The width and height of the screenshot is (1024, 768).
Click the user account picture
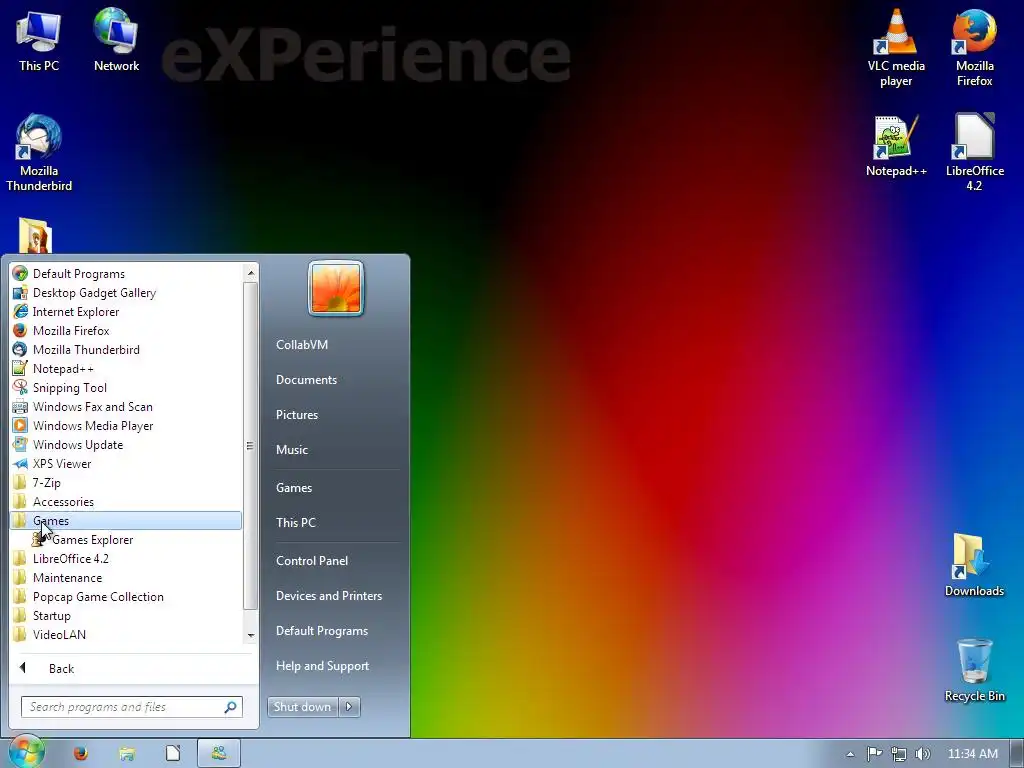coord(336,288)
